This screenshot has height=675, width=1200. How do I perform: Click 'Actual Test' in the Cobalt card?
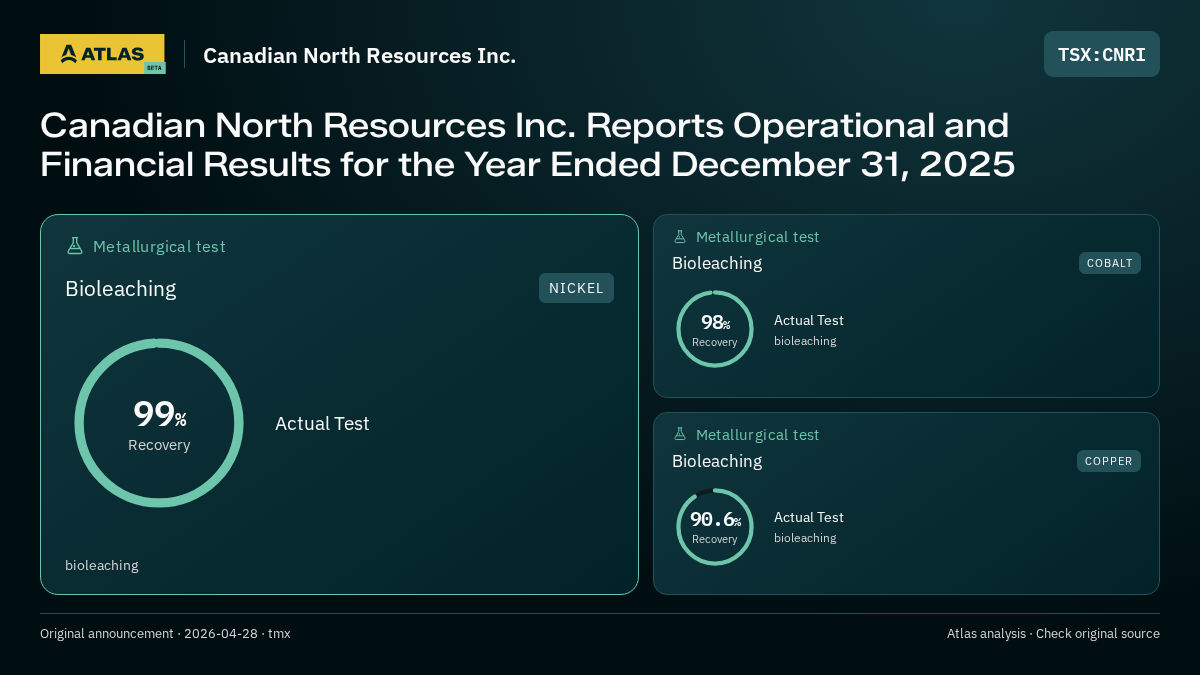(x=809, y=320)
